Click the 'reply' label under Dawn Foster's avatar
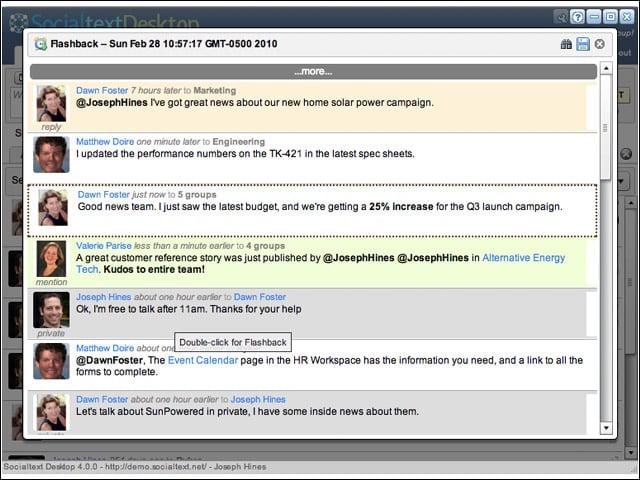Screen dimensions: 640x480 [x=51, y=127]
